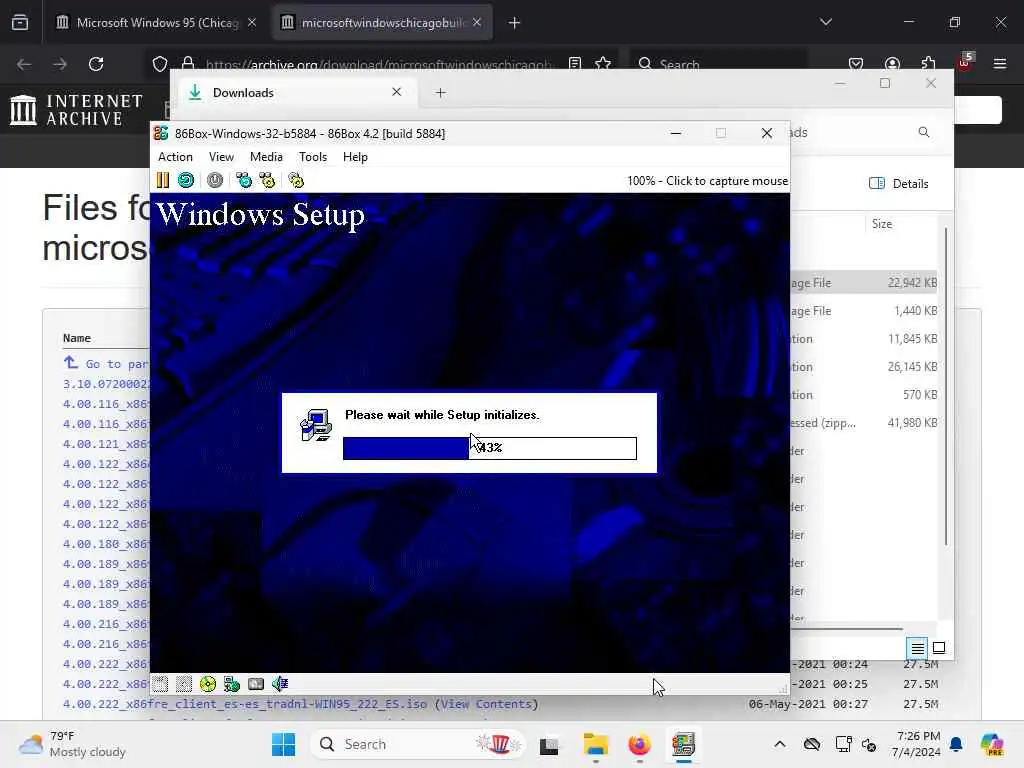This screenshot has height=768, width=1024.
Task: Open the 86Box Media menu
Action: tap(266, 157)
